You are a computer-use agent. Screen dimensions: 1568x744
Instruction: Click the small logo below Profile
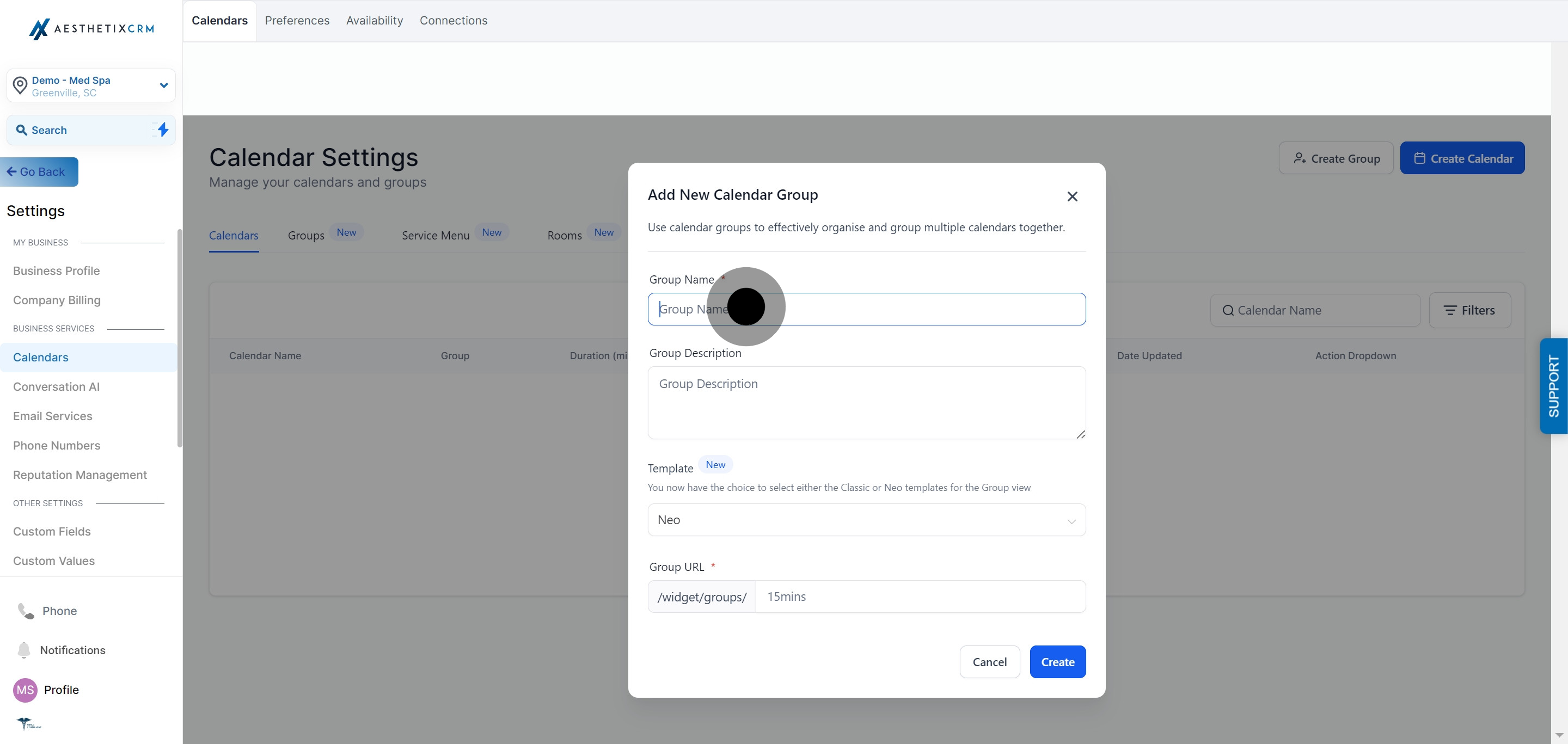click(x=28, y=723)
